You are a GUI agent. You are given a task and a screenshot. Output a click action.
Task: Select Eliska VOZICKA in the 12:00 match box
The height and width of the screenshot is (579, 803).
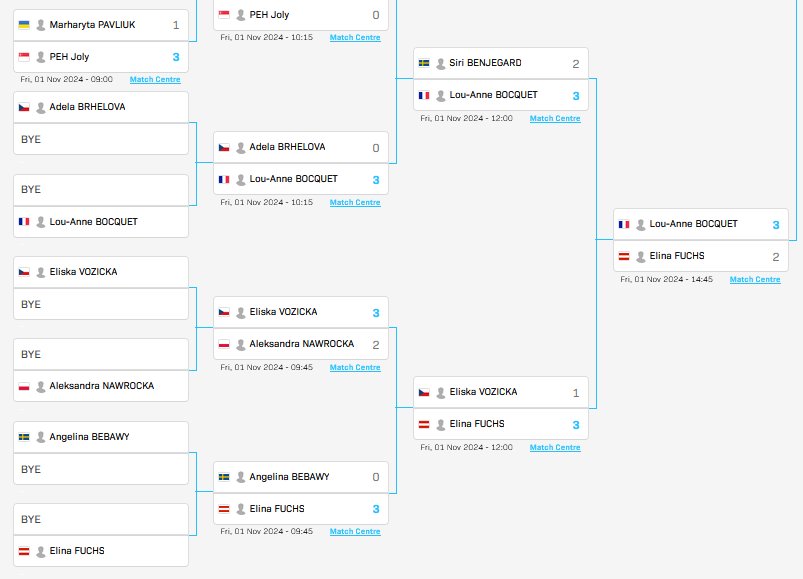[501, 392]
